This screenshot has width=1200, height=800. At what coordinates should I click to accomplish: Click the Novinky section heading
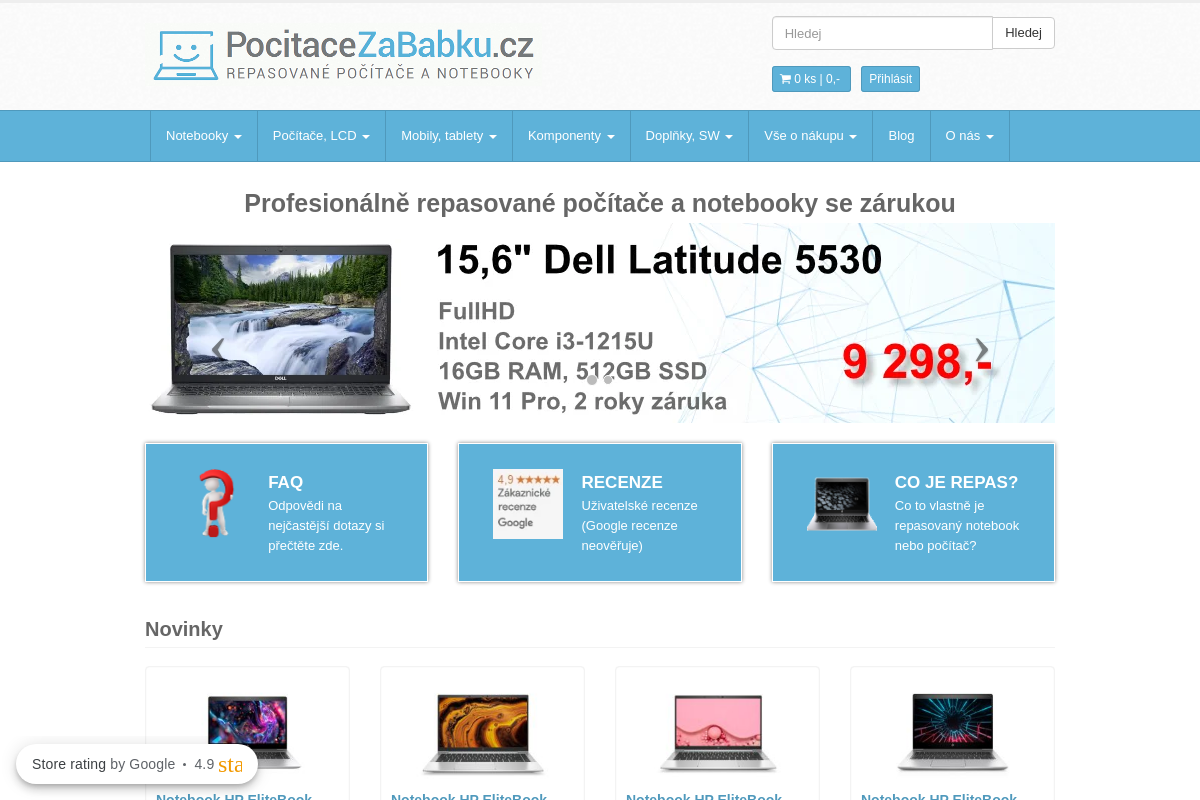[184, 629]
